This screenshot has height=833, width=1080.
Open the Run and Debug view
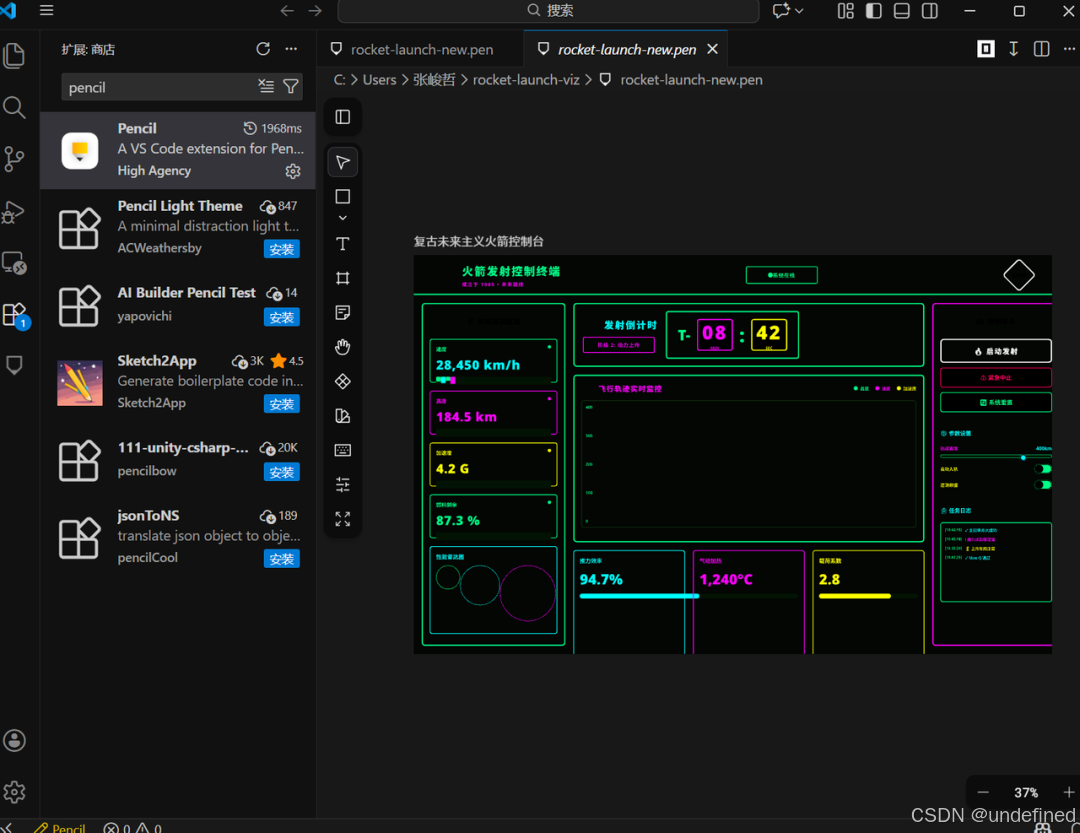click(x=14, y=212)
